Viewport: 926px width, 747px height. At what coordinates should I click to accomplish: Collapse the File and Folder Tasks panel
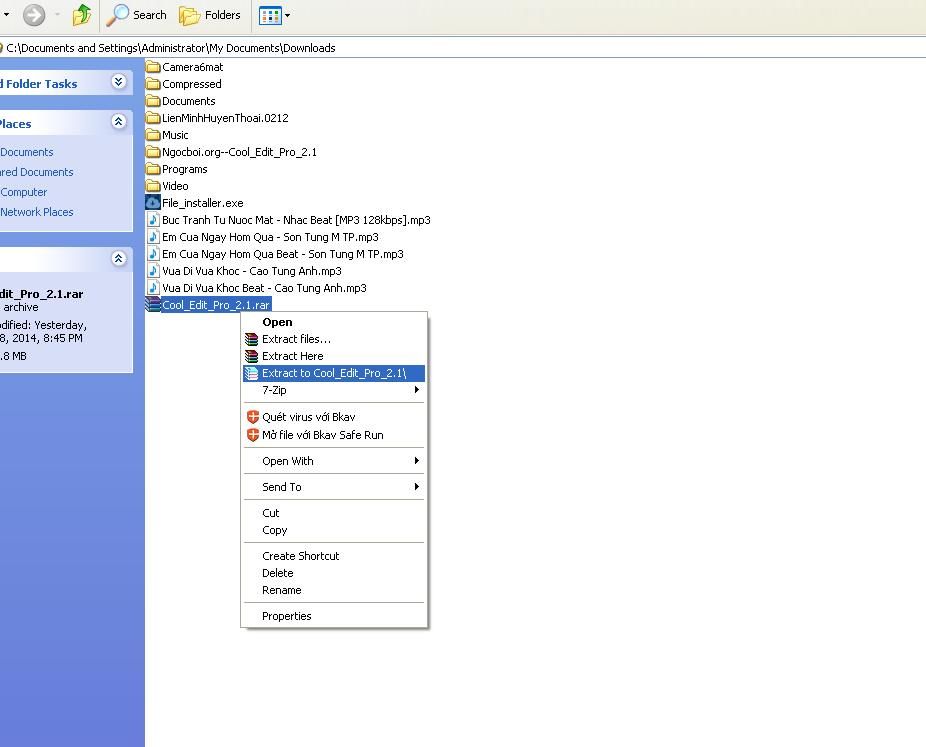pos(118,82)
